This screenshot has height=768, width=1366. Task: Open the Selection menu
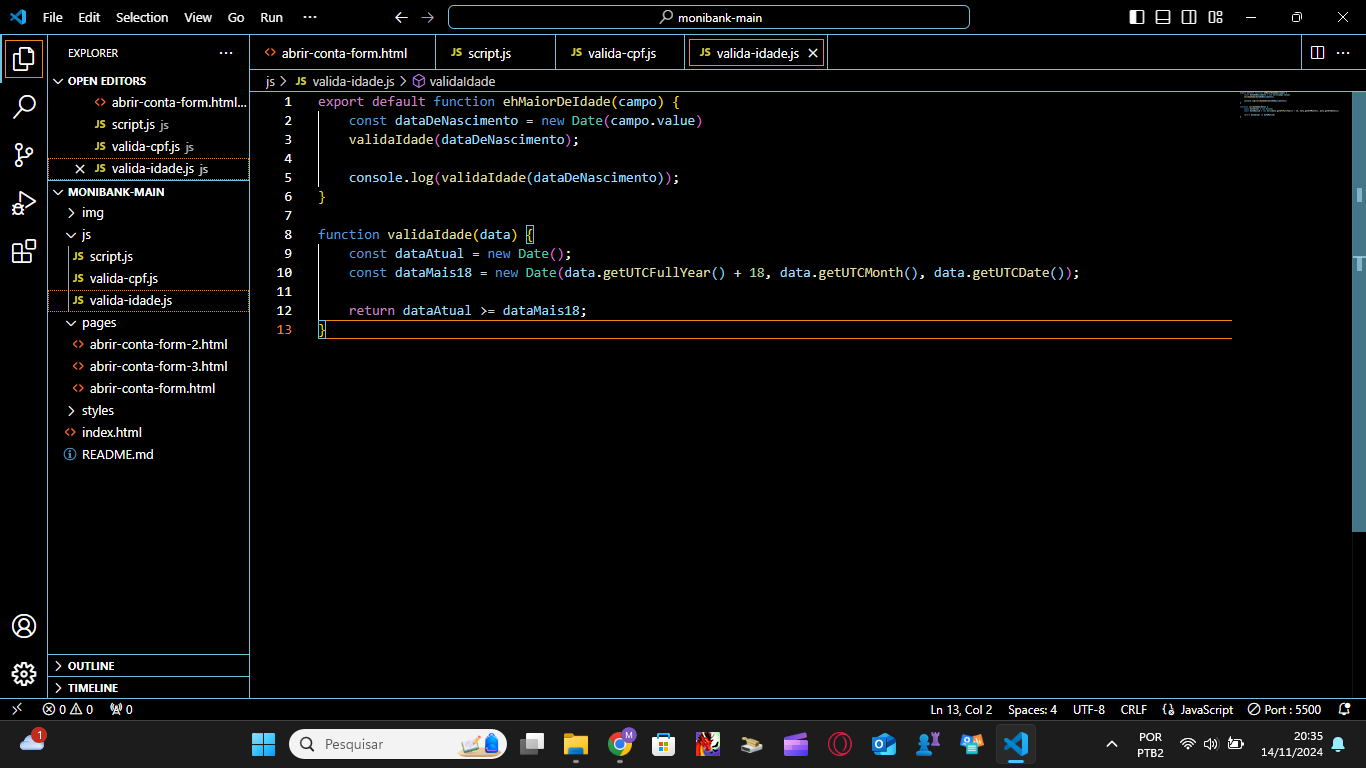pyautogui.click(x=142, y=17)
